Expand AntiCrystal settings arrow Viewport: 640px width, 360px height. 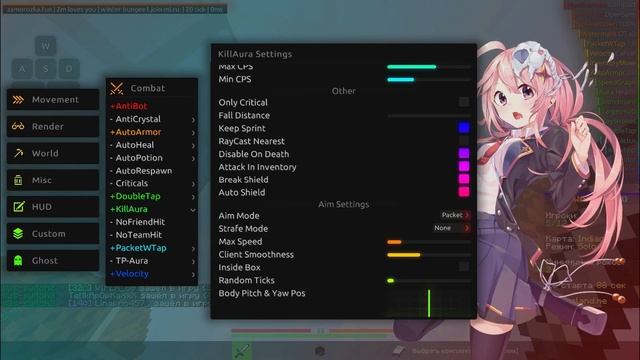[193, 120]
